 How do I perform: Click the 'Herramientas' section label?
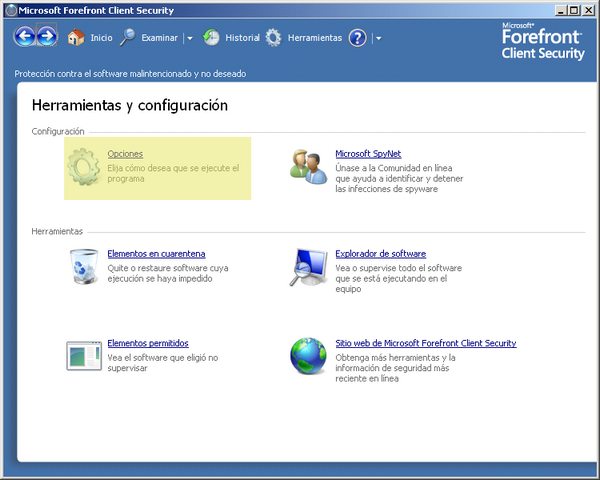[x=57, y=232]
